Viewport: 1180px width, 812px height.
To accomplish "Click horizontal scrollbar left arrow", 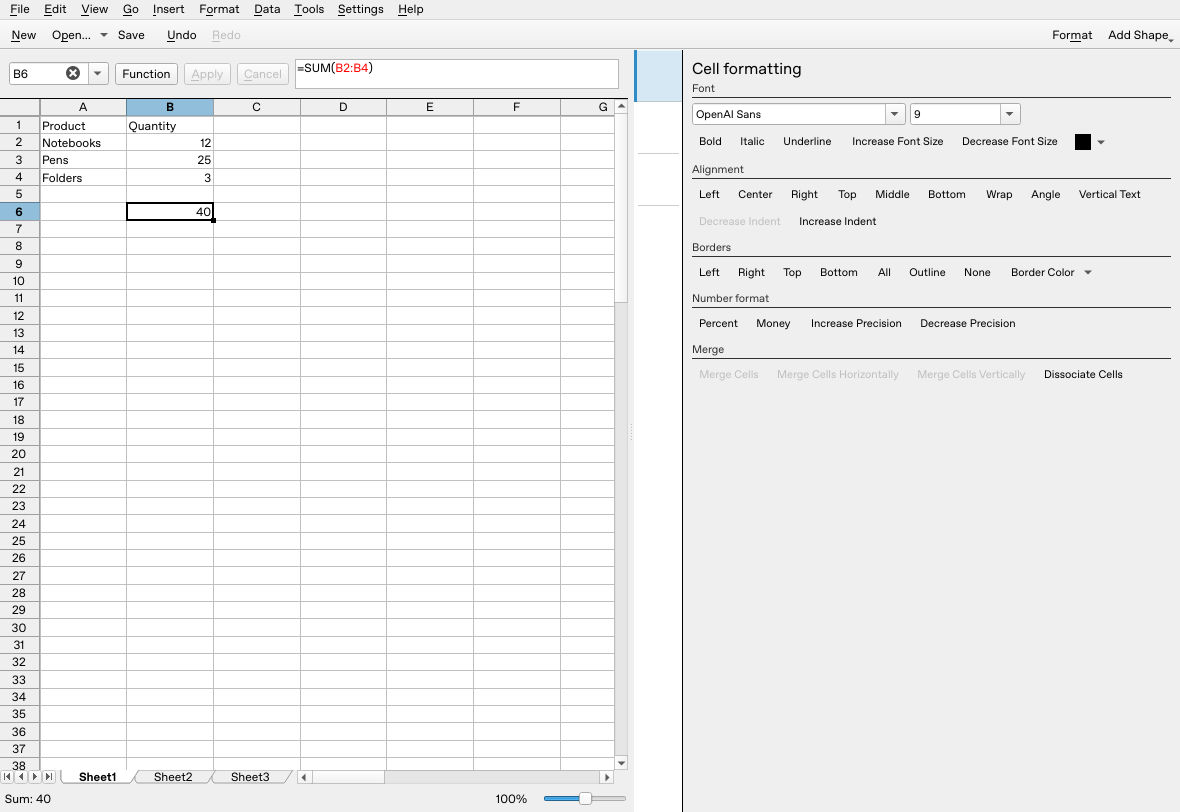I will pyautogui.click(x=303, y=777).
